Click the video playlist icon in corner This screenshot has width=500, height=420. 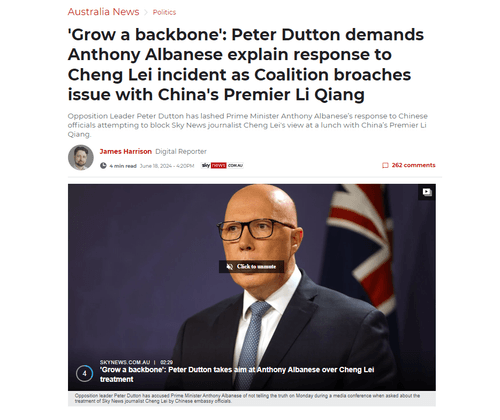[427, 192]
